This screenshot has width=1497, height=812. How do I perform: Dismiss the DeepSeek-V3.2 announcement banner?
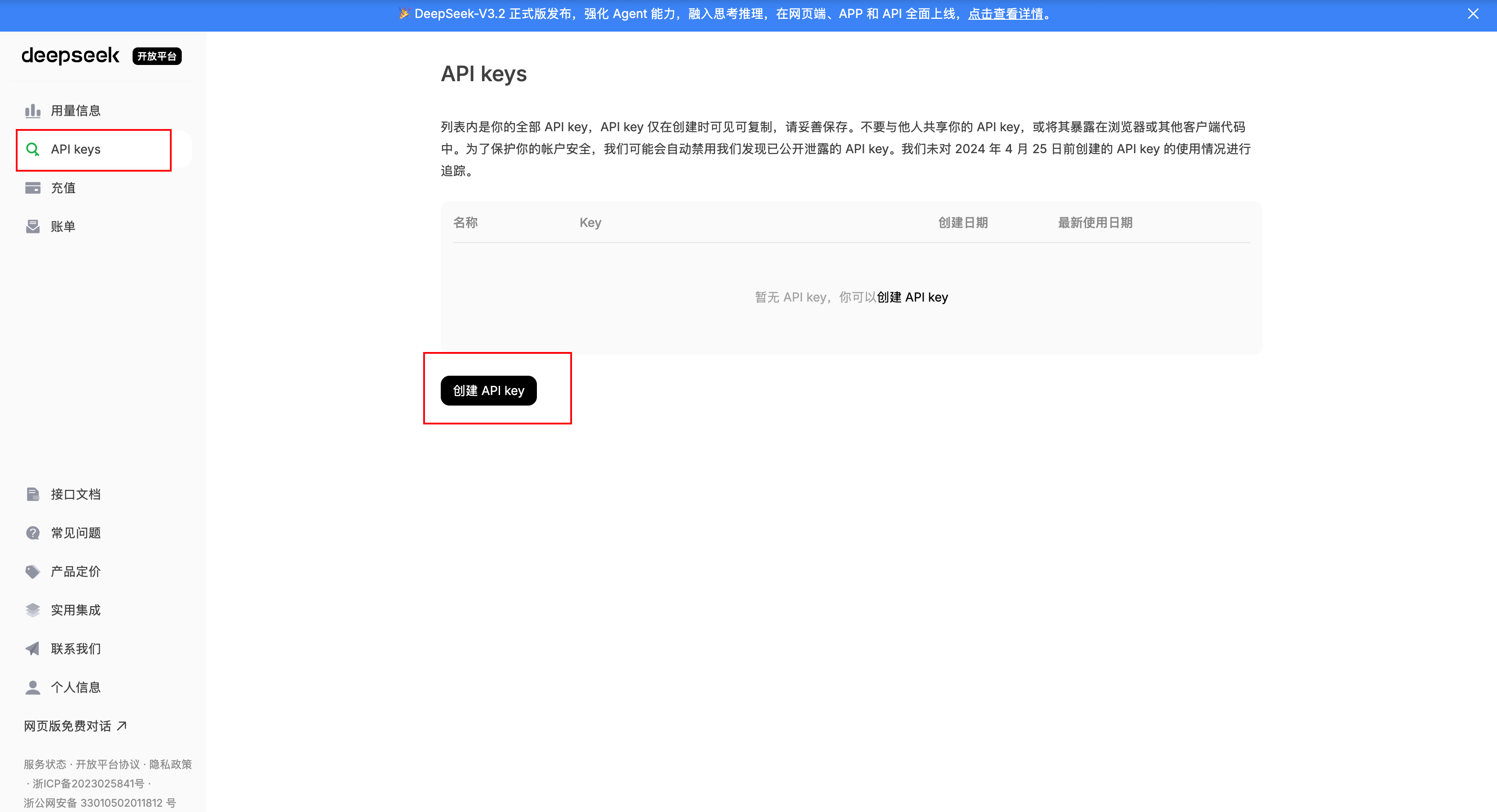[x=1472, y=14]
